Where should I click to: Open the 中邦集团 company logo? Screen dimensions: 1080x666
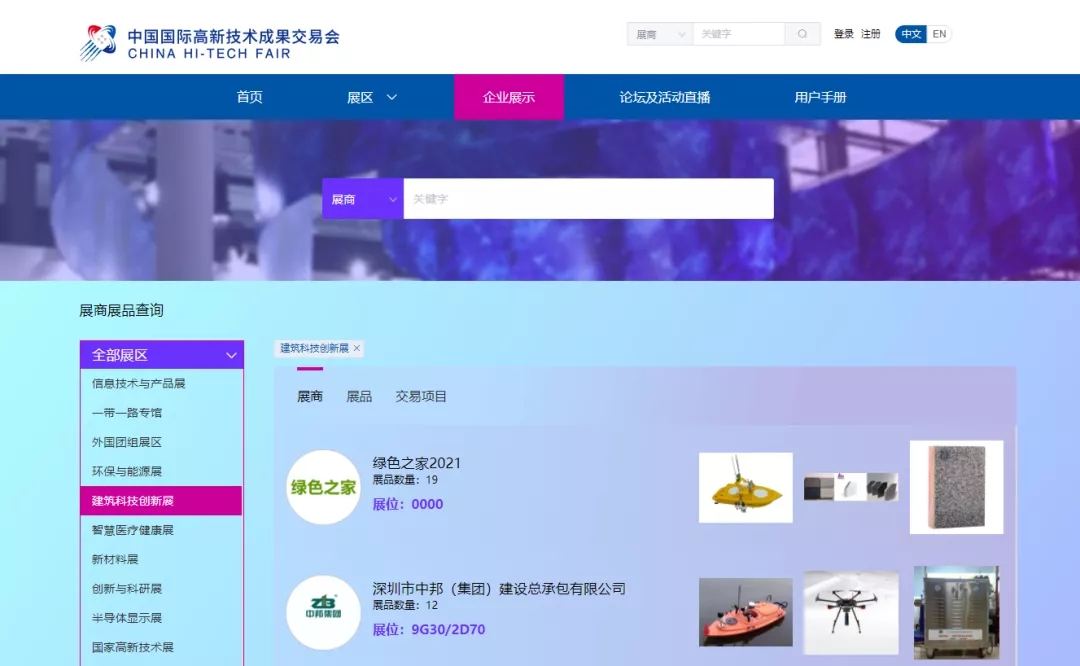pos(323,612)
